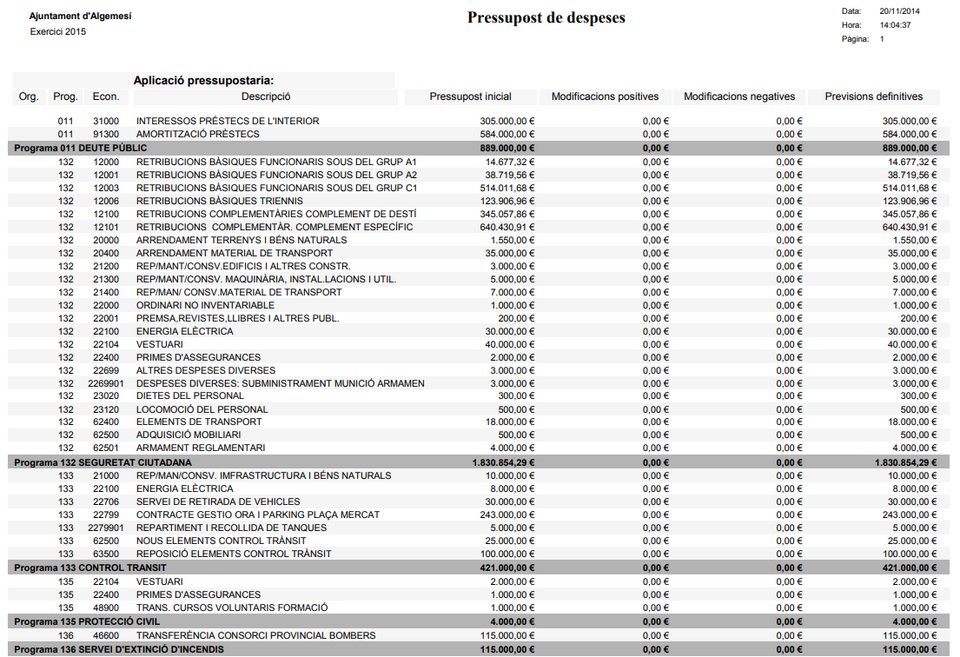The width and height of the screenshot is (960, 657).
Task: Select the 'Previsions definitives' column header
Action: click(x=874, y=97)
